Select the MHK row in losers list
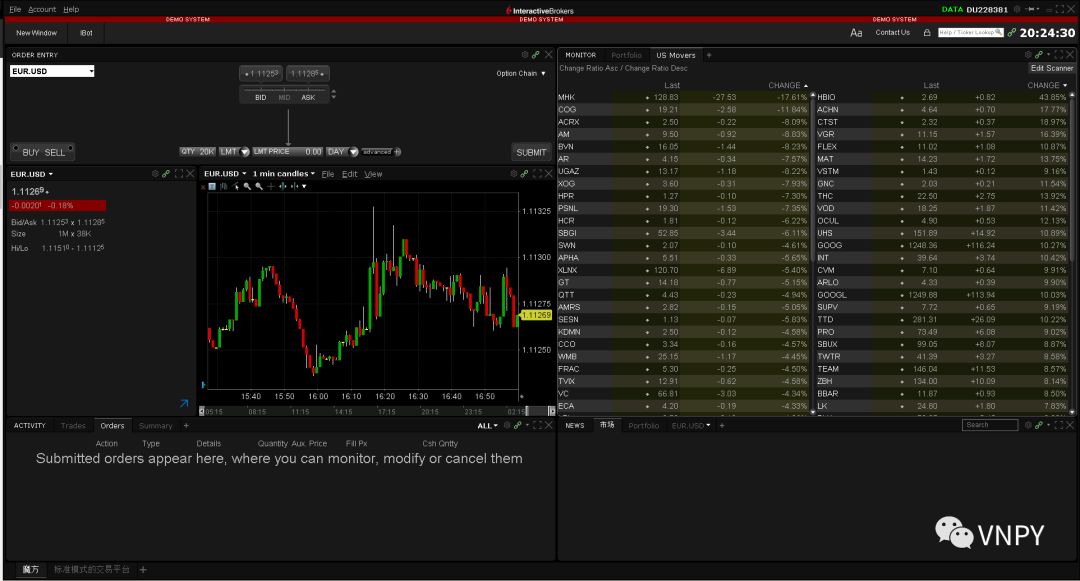 coord(683,97)
